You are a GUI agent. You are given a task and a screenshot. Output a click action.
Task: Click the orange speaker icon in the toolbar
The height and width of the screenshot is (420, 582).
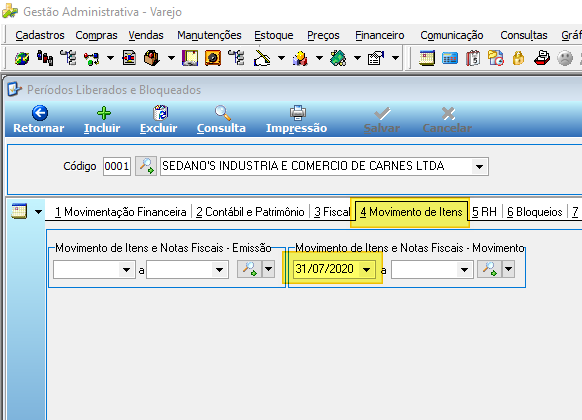tap(213, 58)
